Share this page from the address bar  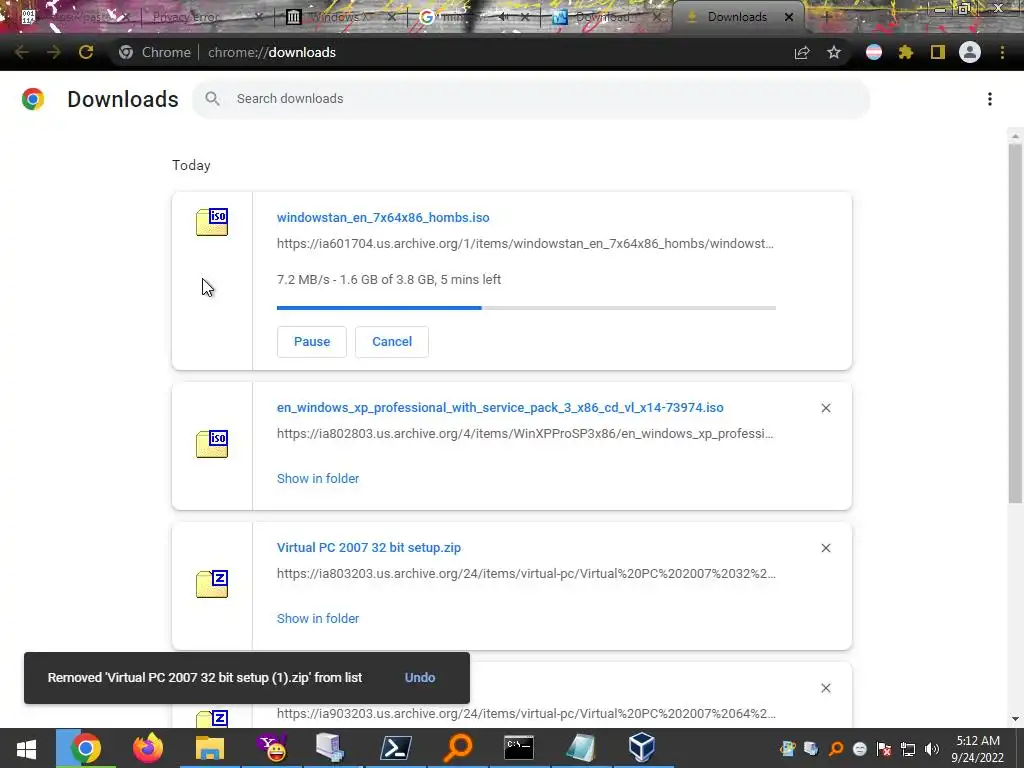coord(802,52)
